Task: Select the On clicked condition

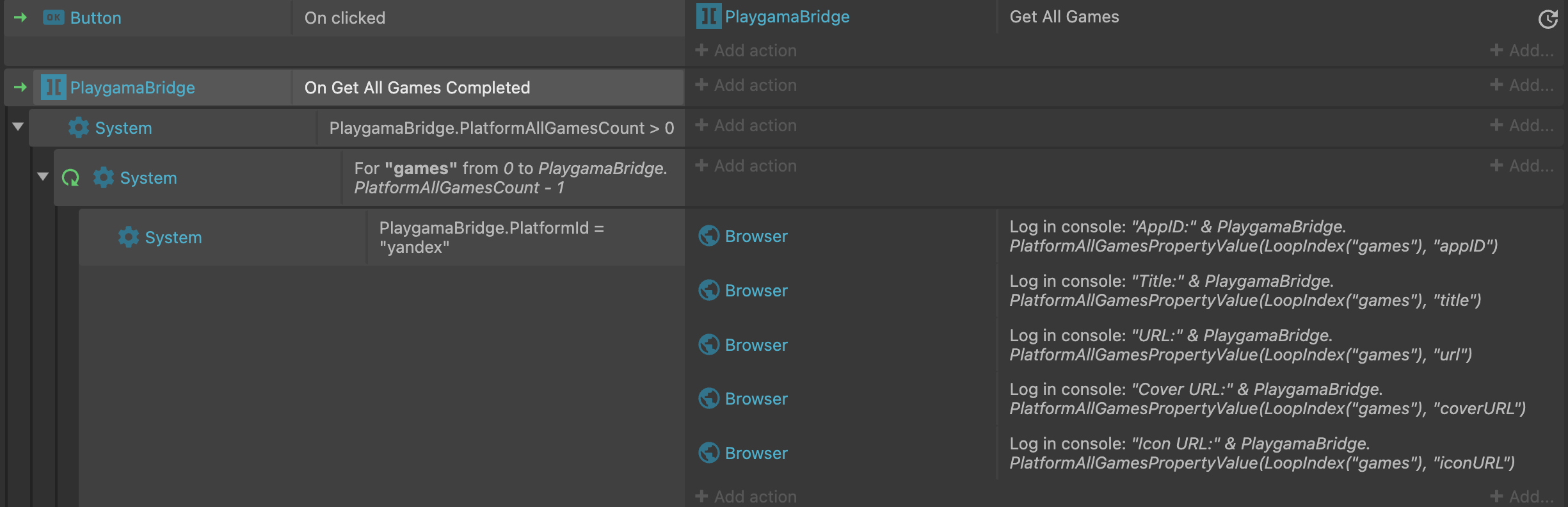Action: pyautogui.click(x=486, y=18)
